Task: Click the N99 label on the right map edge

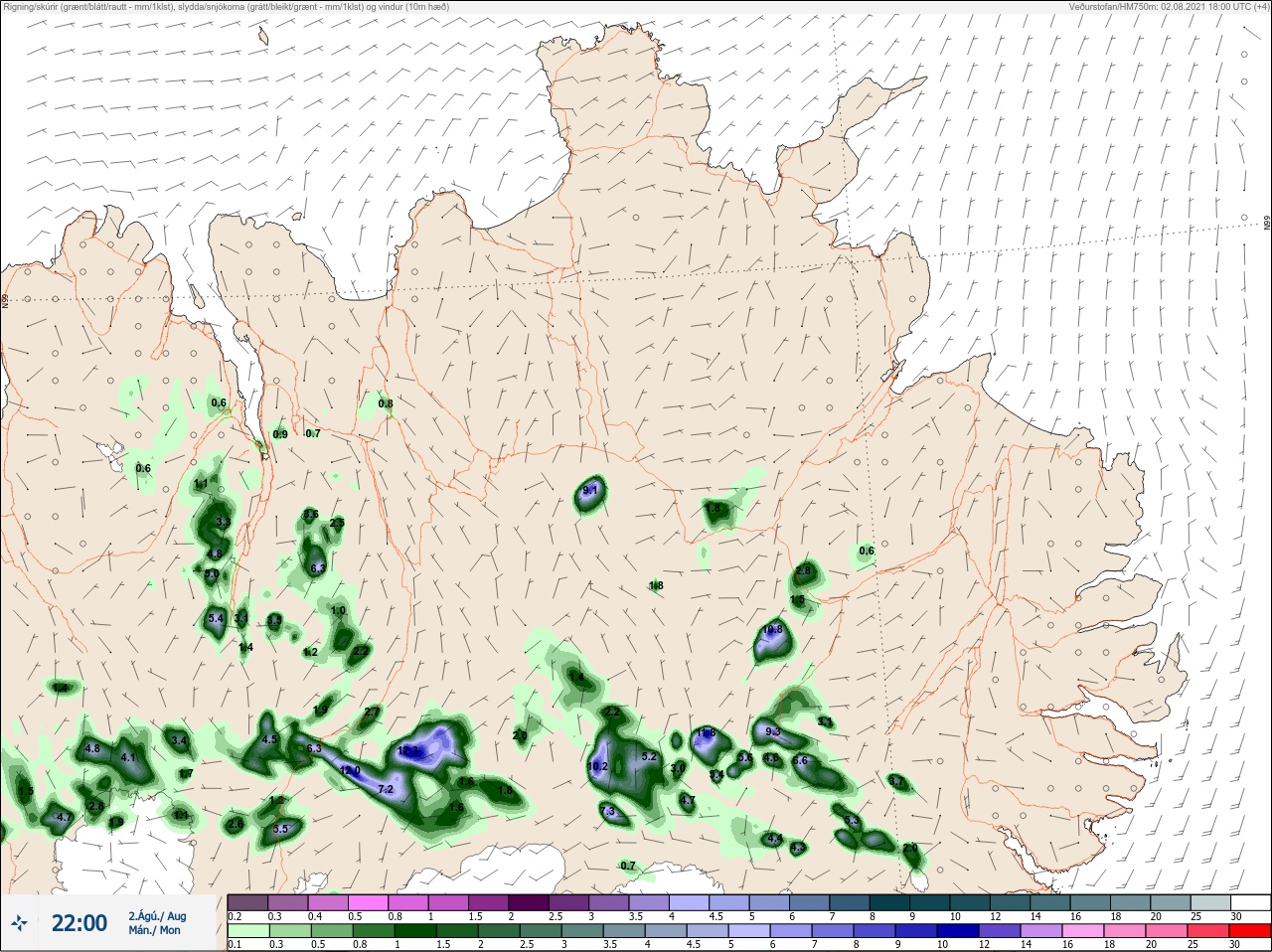Action: [x=1267, y=224]
